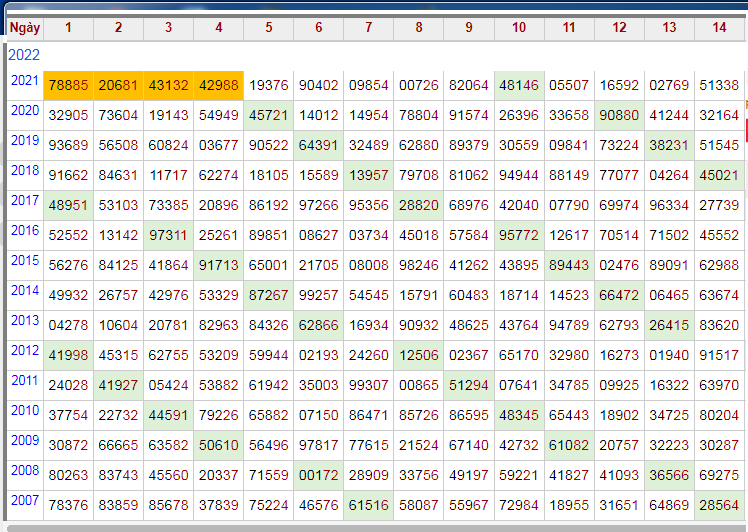Screen dimensions: 748x532
Task: Select column header 14
Action: coord(719,27)
